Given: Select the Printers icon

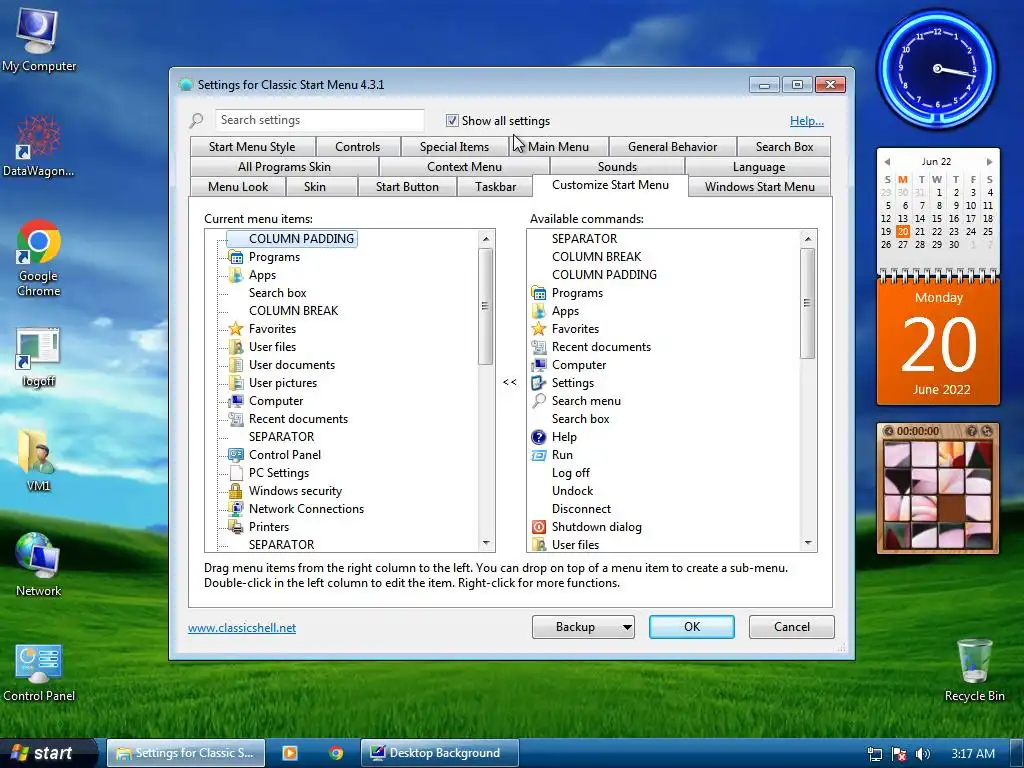Looking at the screenshot, I should tap(236, 526).
